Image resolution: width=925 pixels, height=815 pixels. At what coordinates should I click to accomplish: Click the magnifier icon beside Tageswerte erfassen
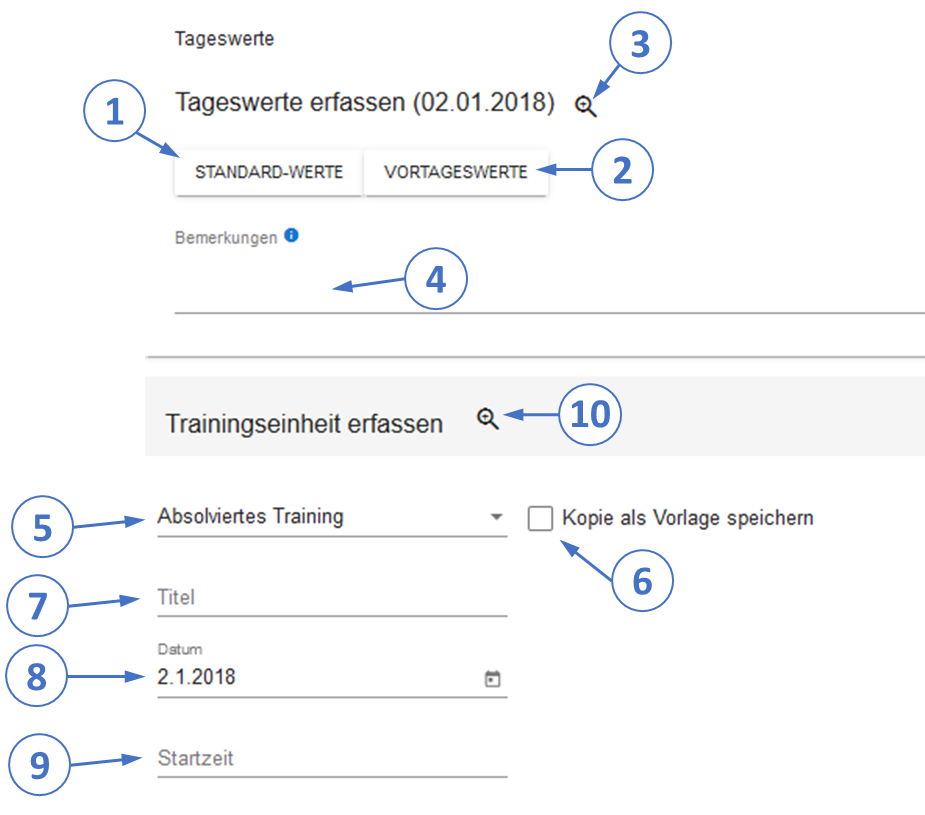[x=586, y=105]
